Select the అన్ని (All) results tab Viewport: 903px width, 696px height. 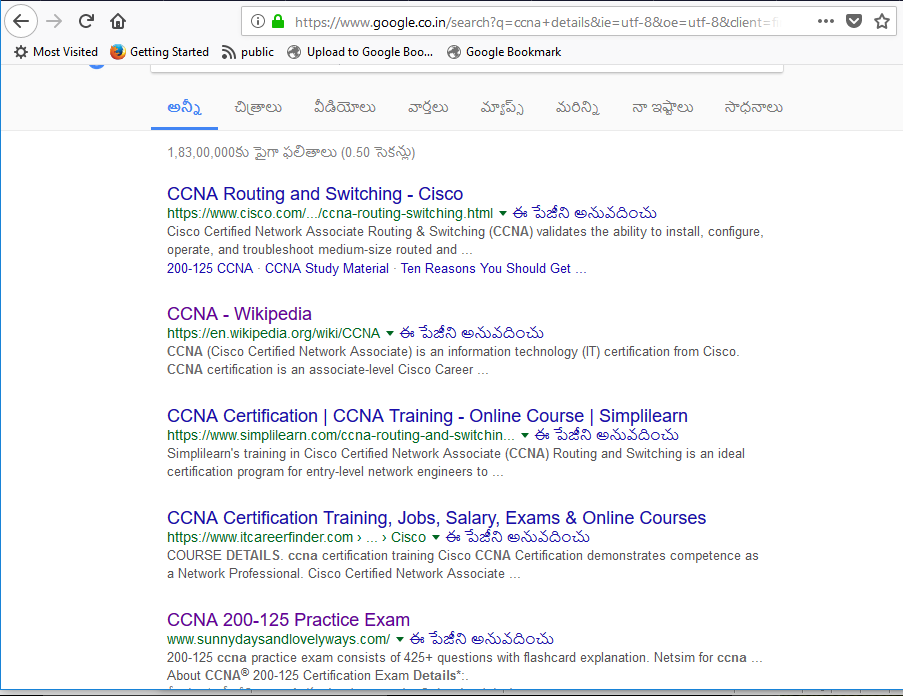(184, 108)
